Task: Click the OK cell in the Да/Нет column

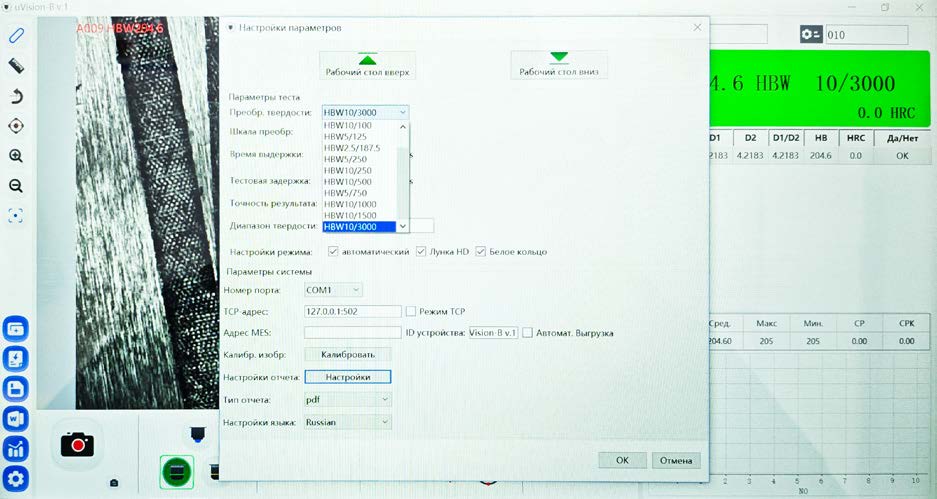Action: coord(902,155)
